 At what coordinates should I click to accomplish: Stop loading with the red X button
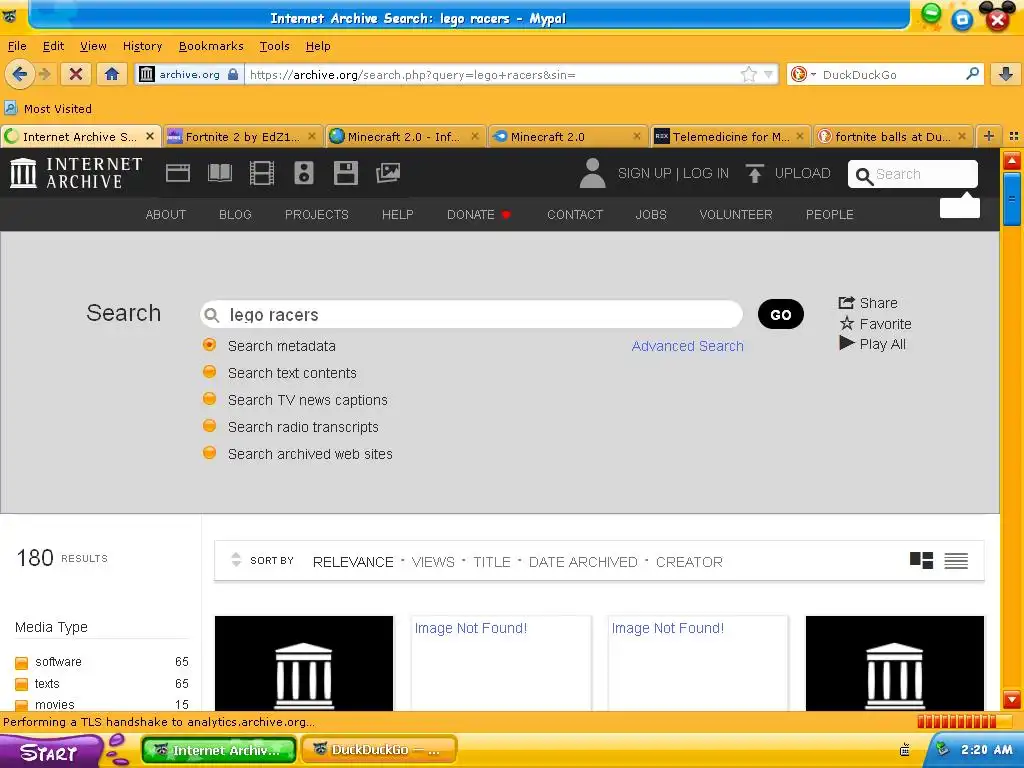(76, 74)
